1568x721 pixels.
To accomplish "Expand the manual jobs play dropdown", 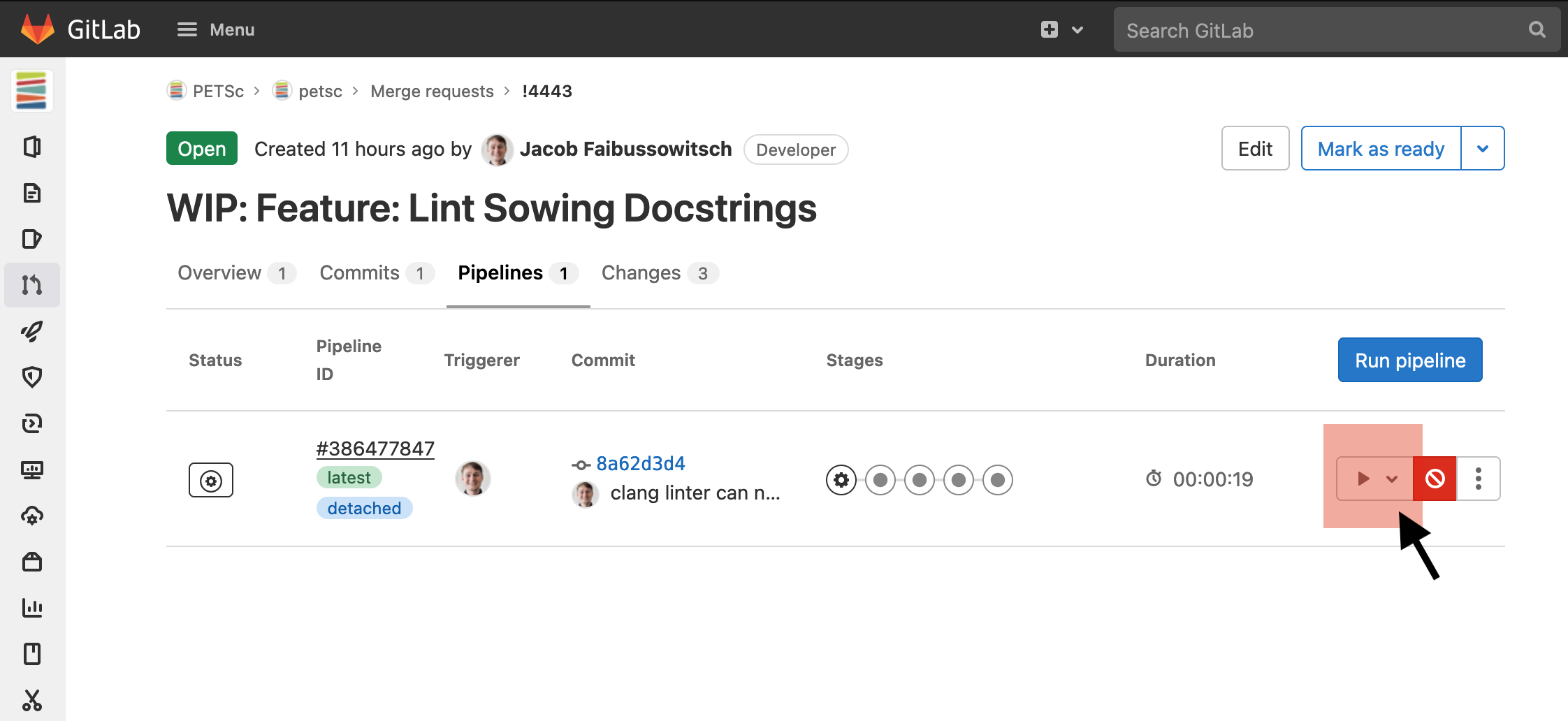I will pos(1375,479).
